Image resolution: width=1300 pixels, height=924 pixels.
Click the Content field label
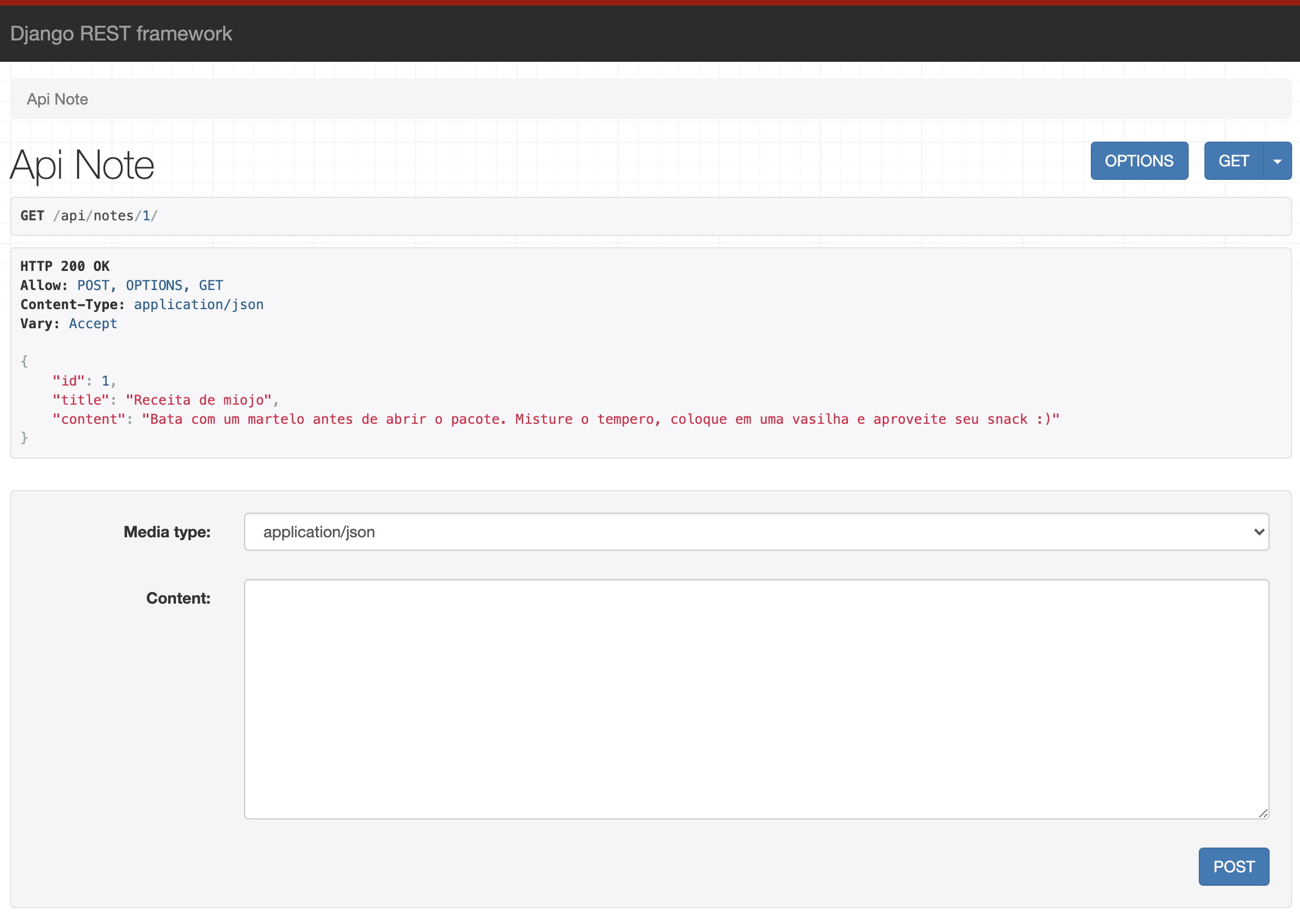pos(178,598)
